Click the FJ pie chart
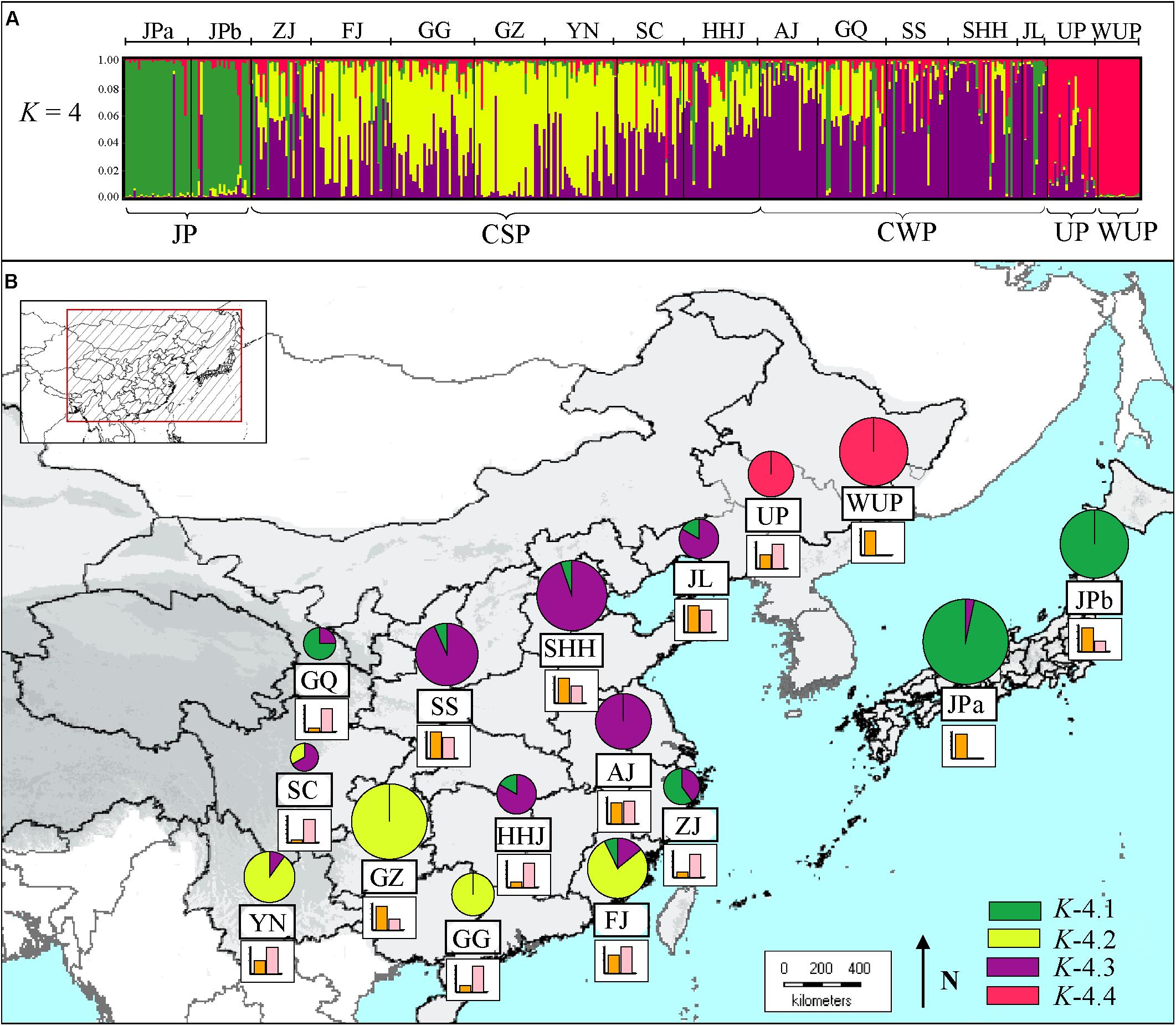Image resolution: width=1176 pixels, height=1026 pixels. click(618, 868)
